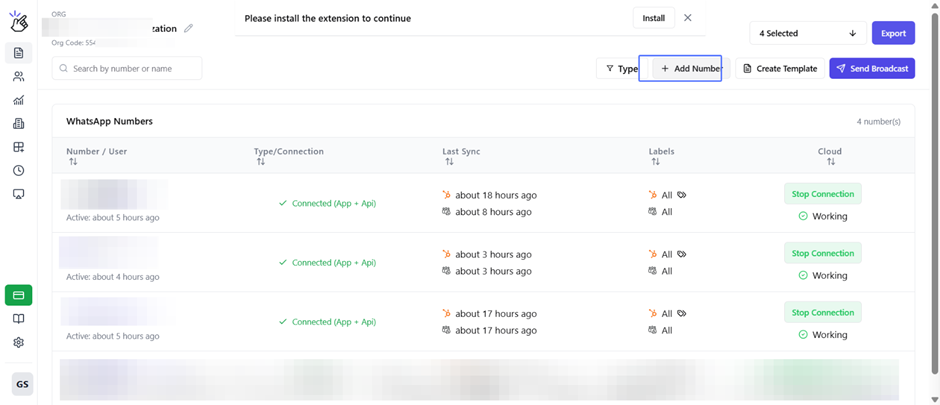
Task: Open the contacts people icon in sidebar
Action: pos(18,77)
